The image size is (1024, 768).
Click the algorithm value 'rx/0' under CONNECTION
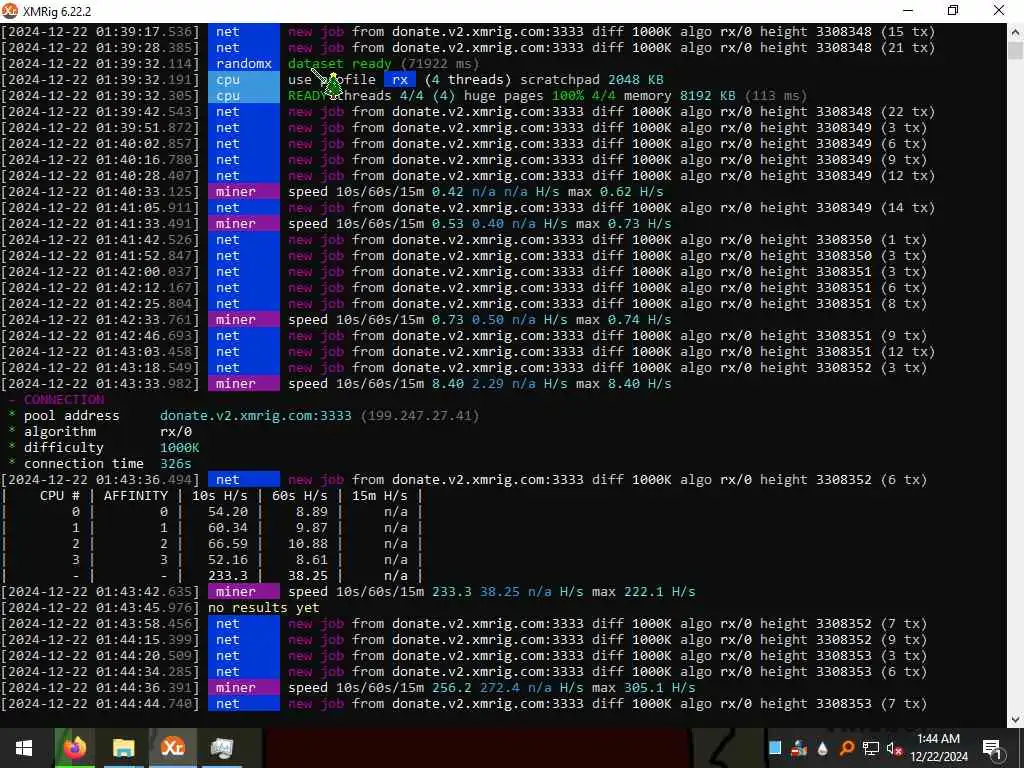click(176, 432)
